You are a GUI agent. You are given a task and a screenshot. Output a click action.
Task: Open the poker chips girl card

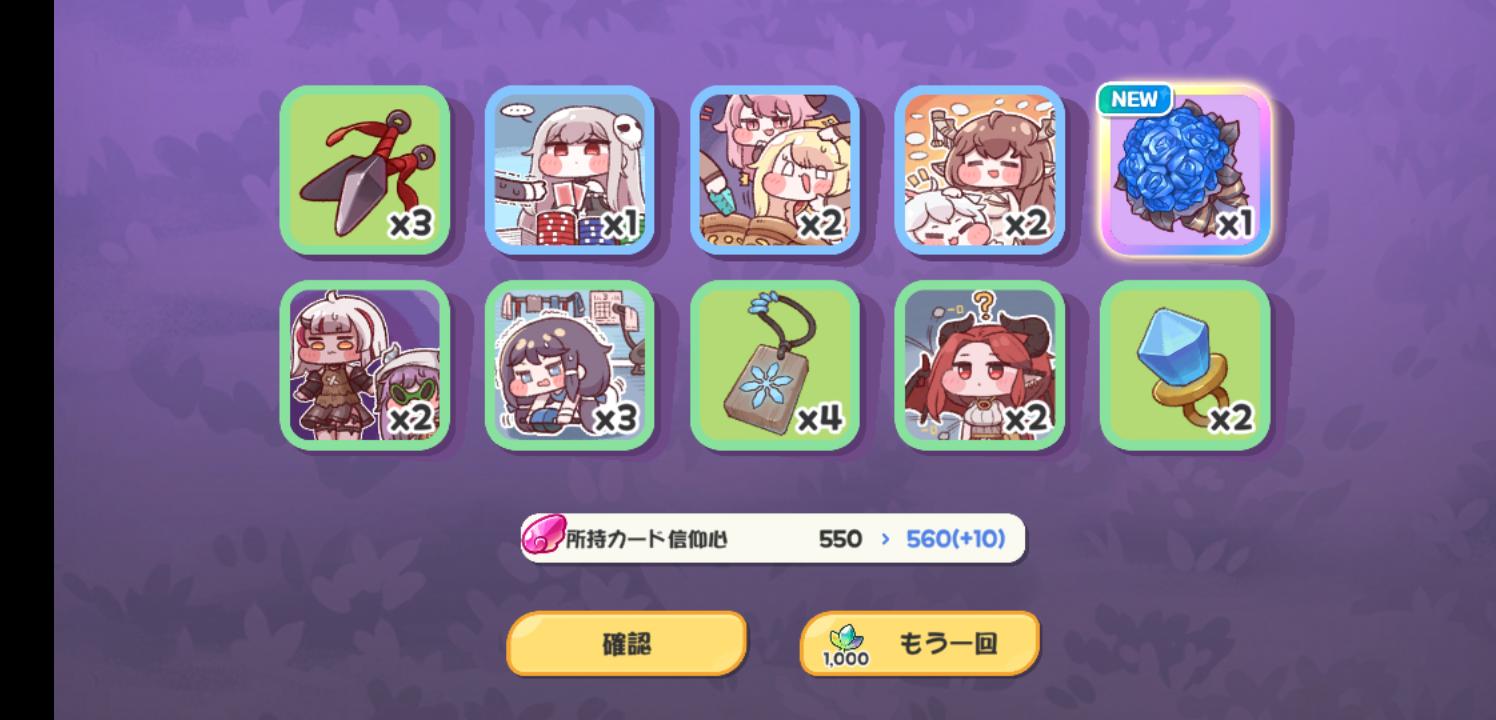(x=570, y=170)
